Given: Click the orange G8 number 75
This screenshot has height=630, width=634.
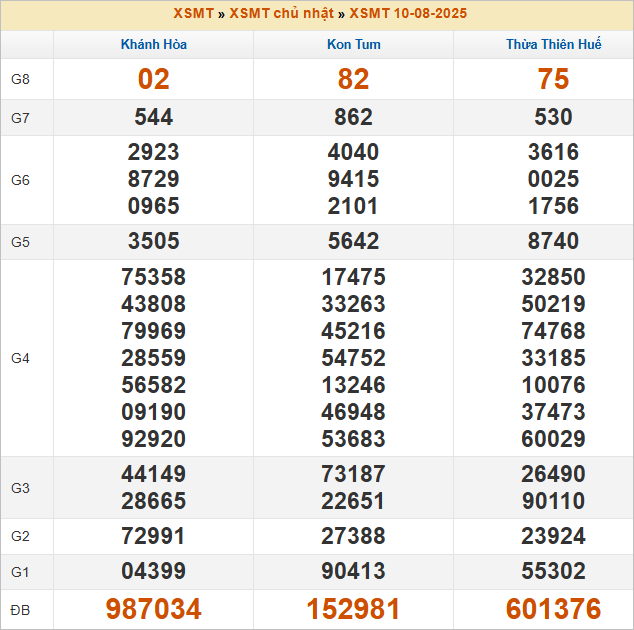Looking at the screenshot, I should 553,80.
